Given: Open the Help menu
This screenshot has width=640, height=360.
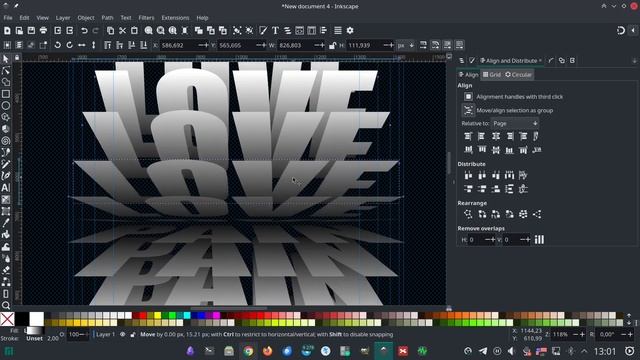Looking at the screenshot, I should [x=202, y=18].
